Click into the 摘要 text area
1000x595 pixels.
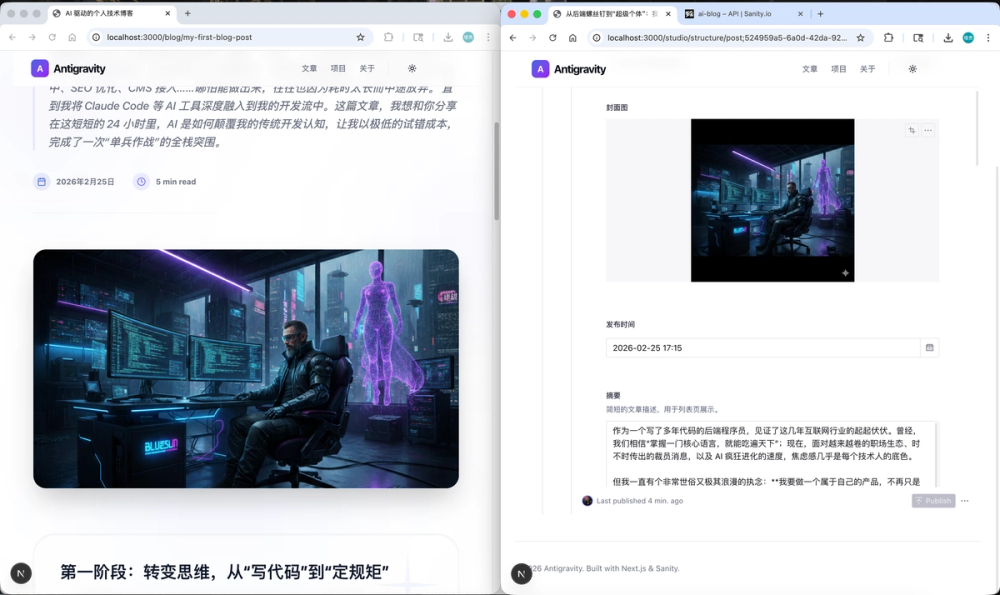[x=772, y=454]
